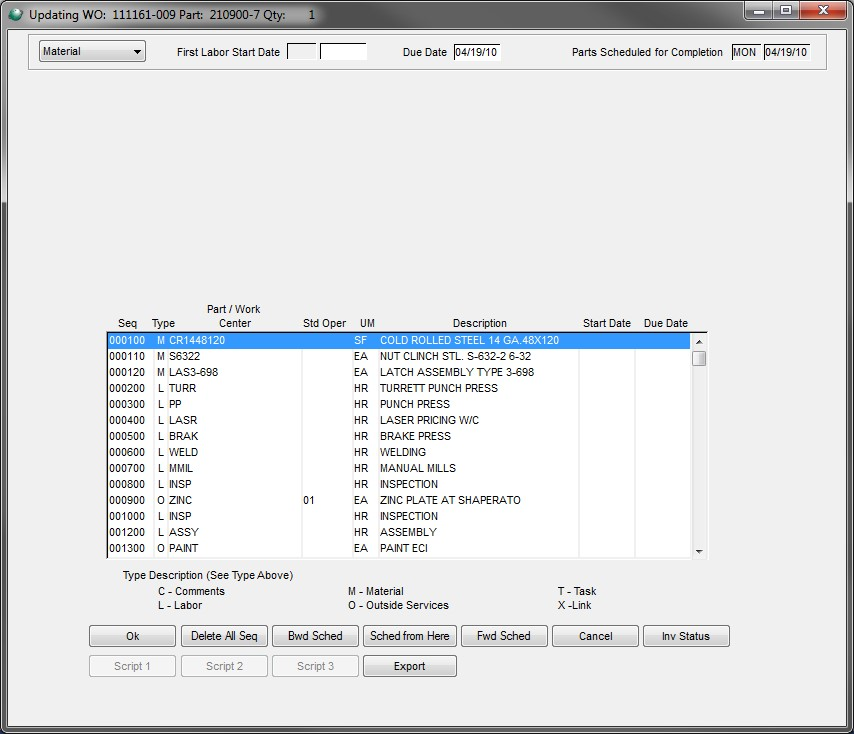Click the Ok button
Viewport: 854px width, 734px height.
[x=132, y=636]
